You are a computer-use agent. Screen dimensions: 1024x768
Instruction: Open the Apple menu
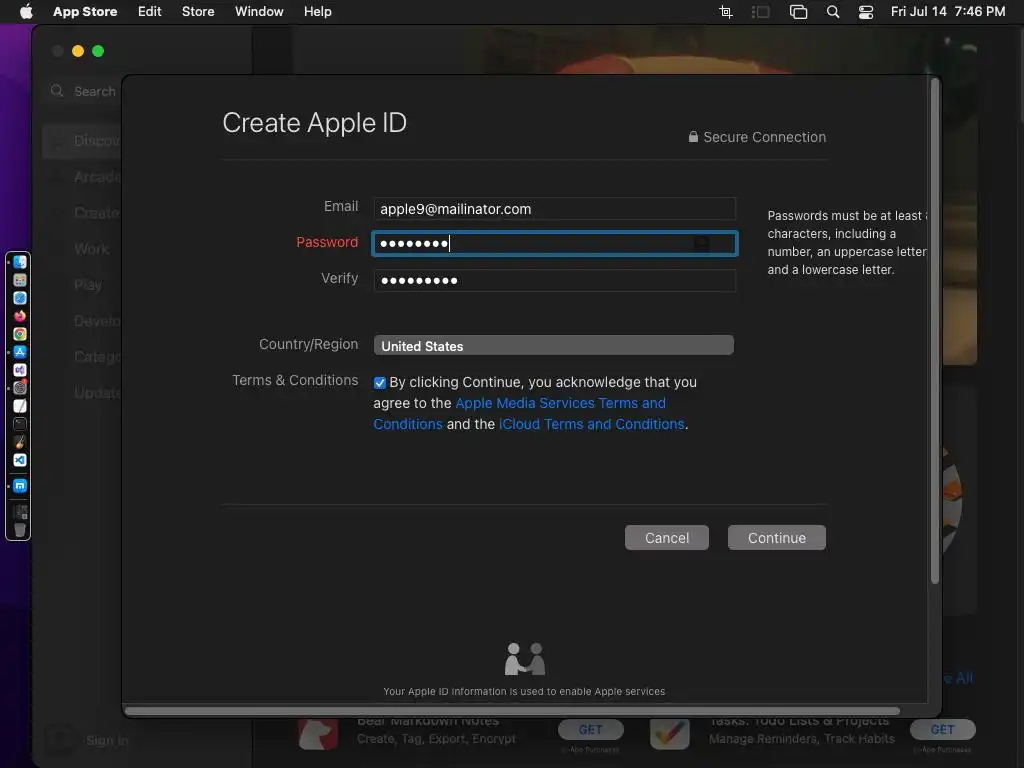(26, 11)
